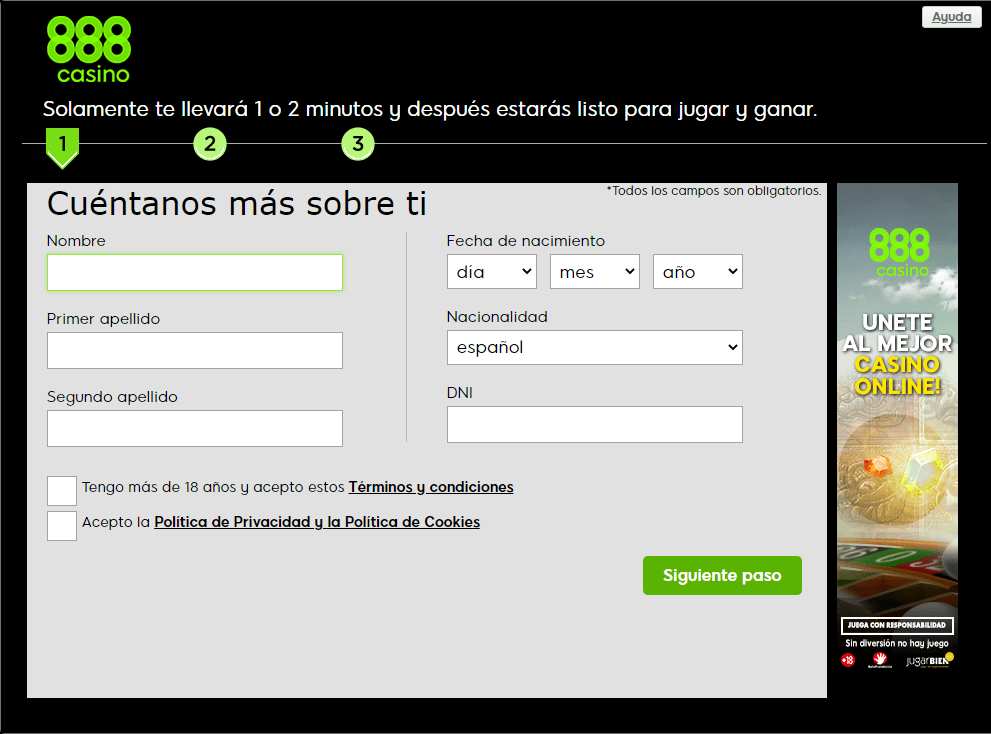This screenshot has height=734, width=991.
Task: Click the 'Fecha de nacimiento' label
Action: pos(526,241)
